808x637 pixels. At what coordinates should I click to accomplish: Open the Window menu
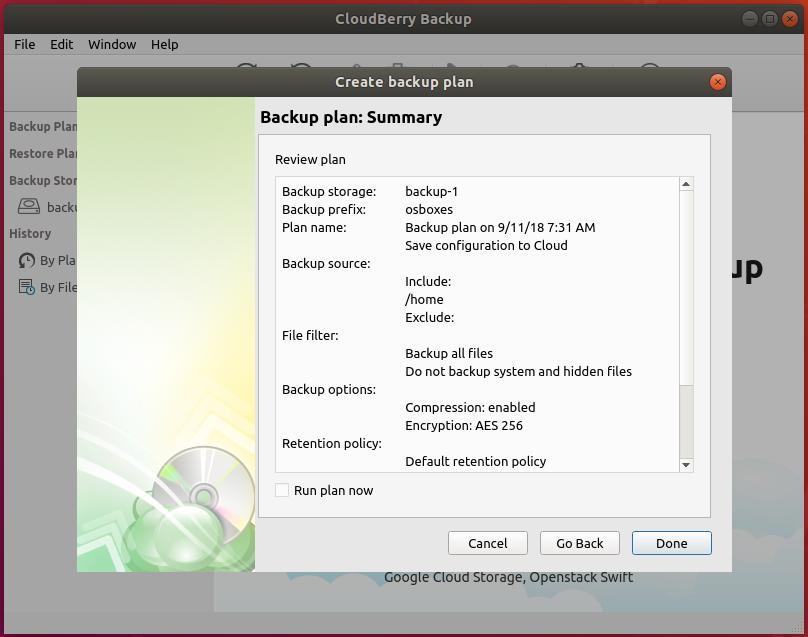(112, 45)
